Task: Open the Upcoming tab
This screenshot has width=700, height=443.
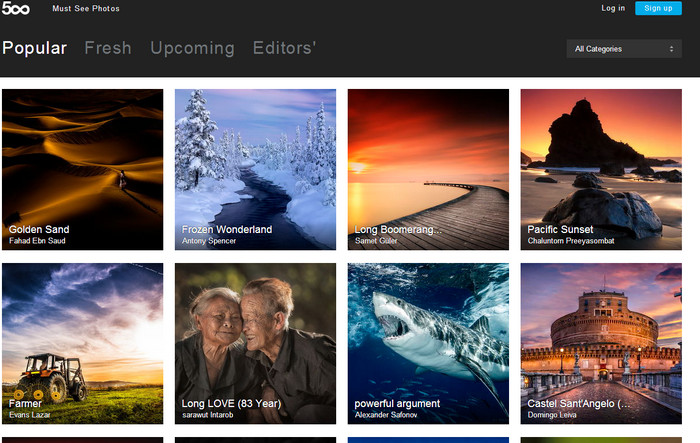Action: [x=192, y=48]
